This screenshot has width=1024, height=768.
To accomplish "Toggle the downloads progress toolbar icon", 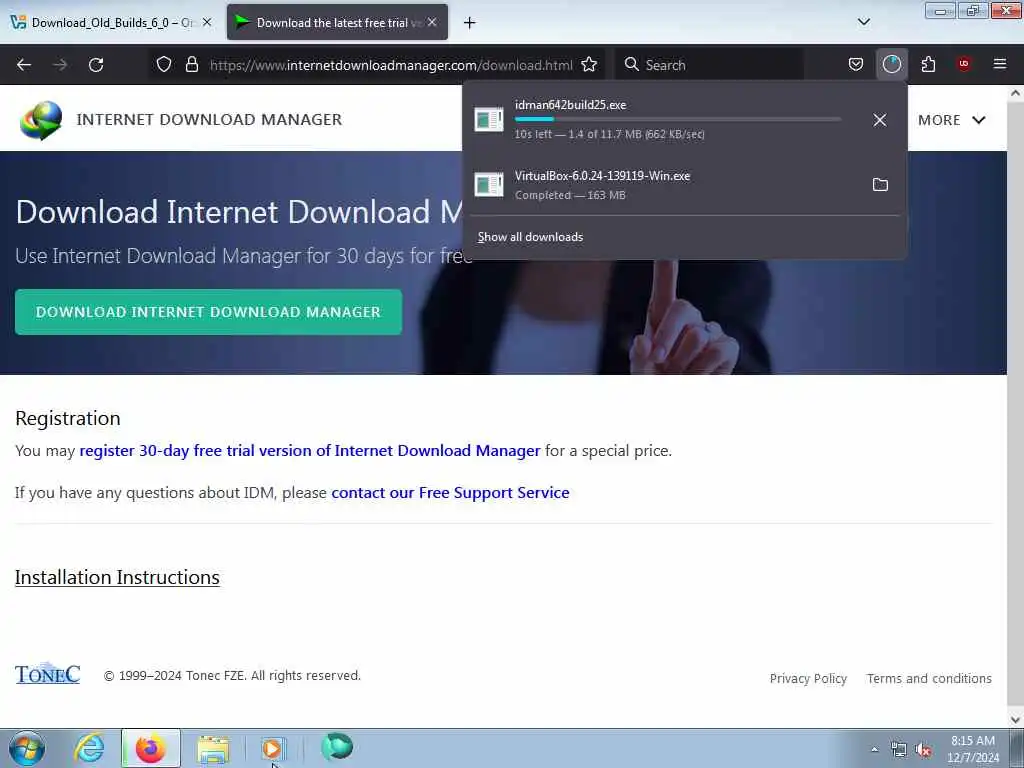I will [891, 65].
